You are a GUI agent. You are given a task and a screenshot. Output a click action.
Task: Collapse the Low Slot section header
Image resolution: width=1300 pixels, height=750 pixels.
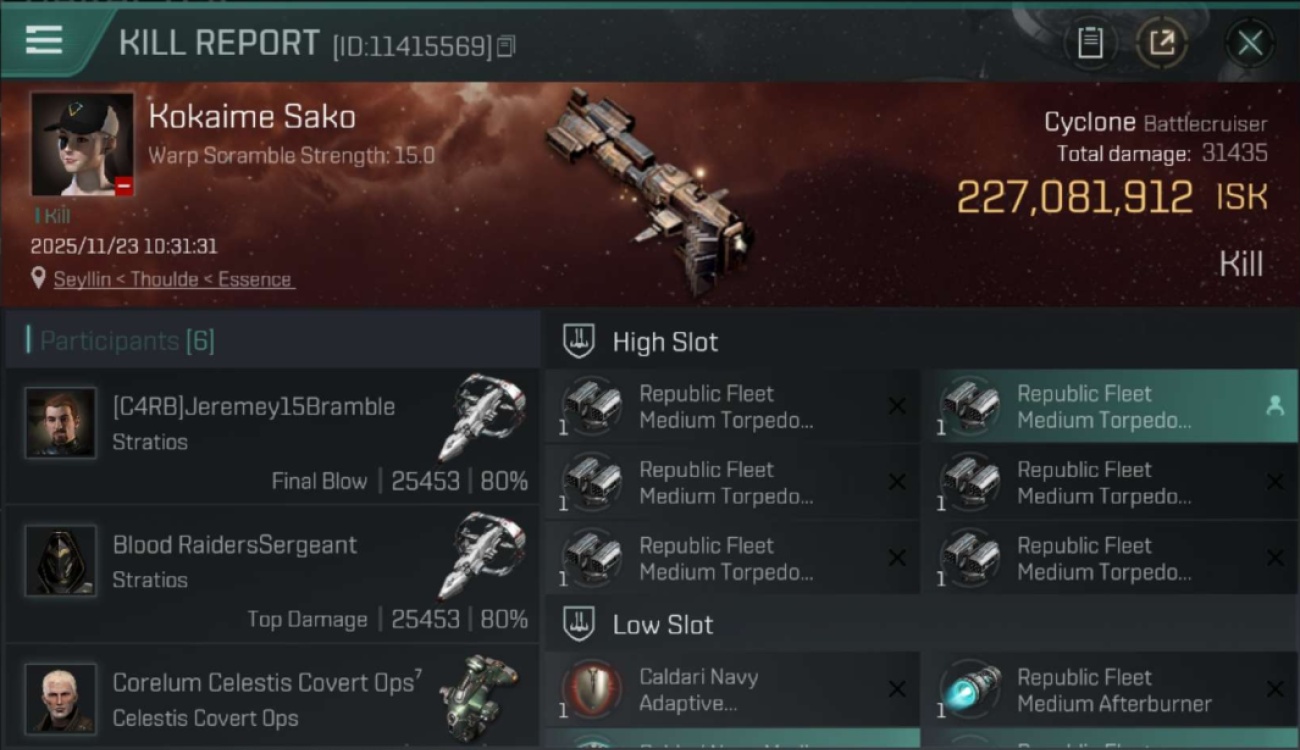tap(663, 625)
